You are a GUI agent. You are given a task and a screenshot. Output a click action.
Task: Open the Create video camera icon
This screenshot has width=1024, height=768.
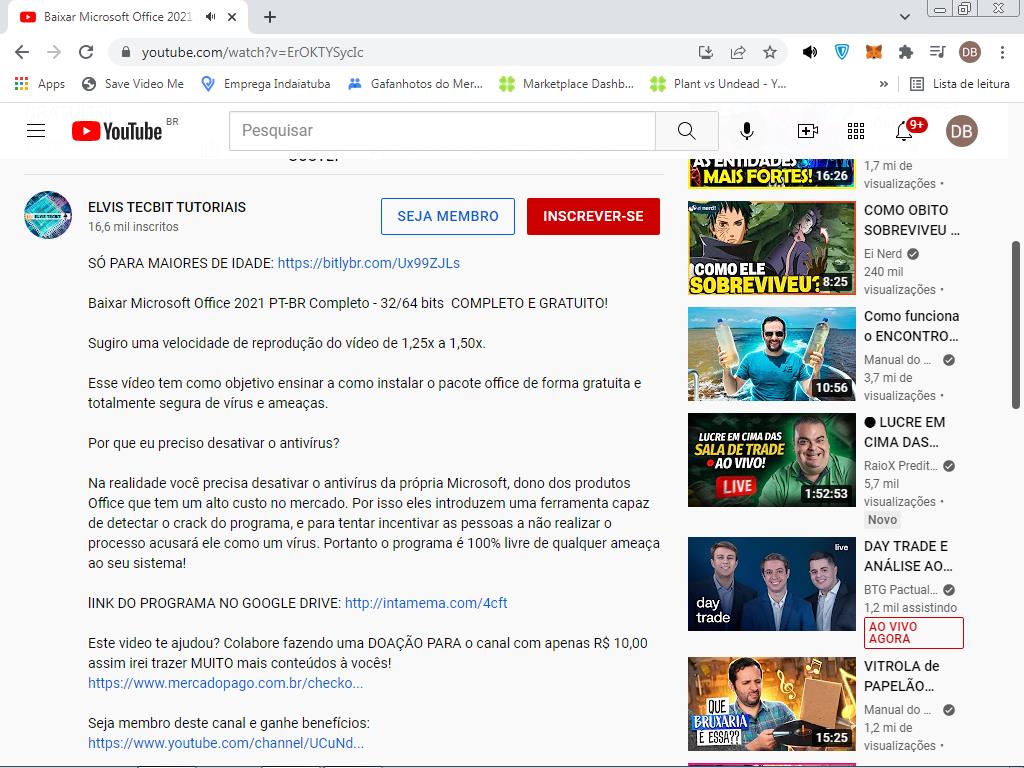tap(807, 131)
